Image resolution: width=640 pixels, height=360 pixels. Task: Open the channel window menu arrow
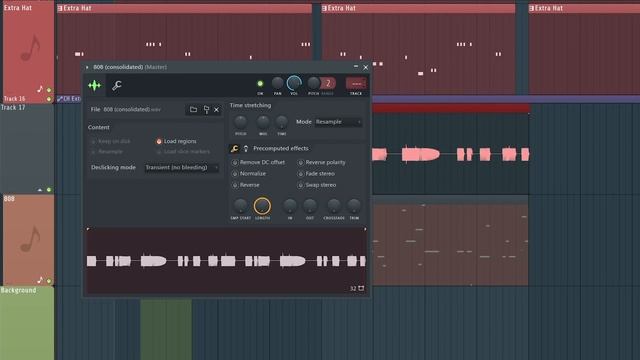(87, 67)
